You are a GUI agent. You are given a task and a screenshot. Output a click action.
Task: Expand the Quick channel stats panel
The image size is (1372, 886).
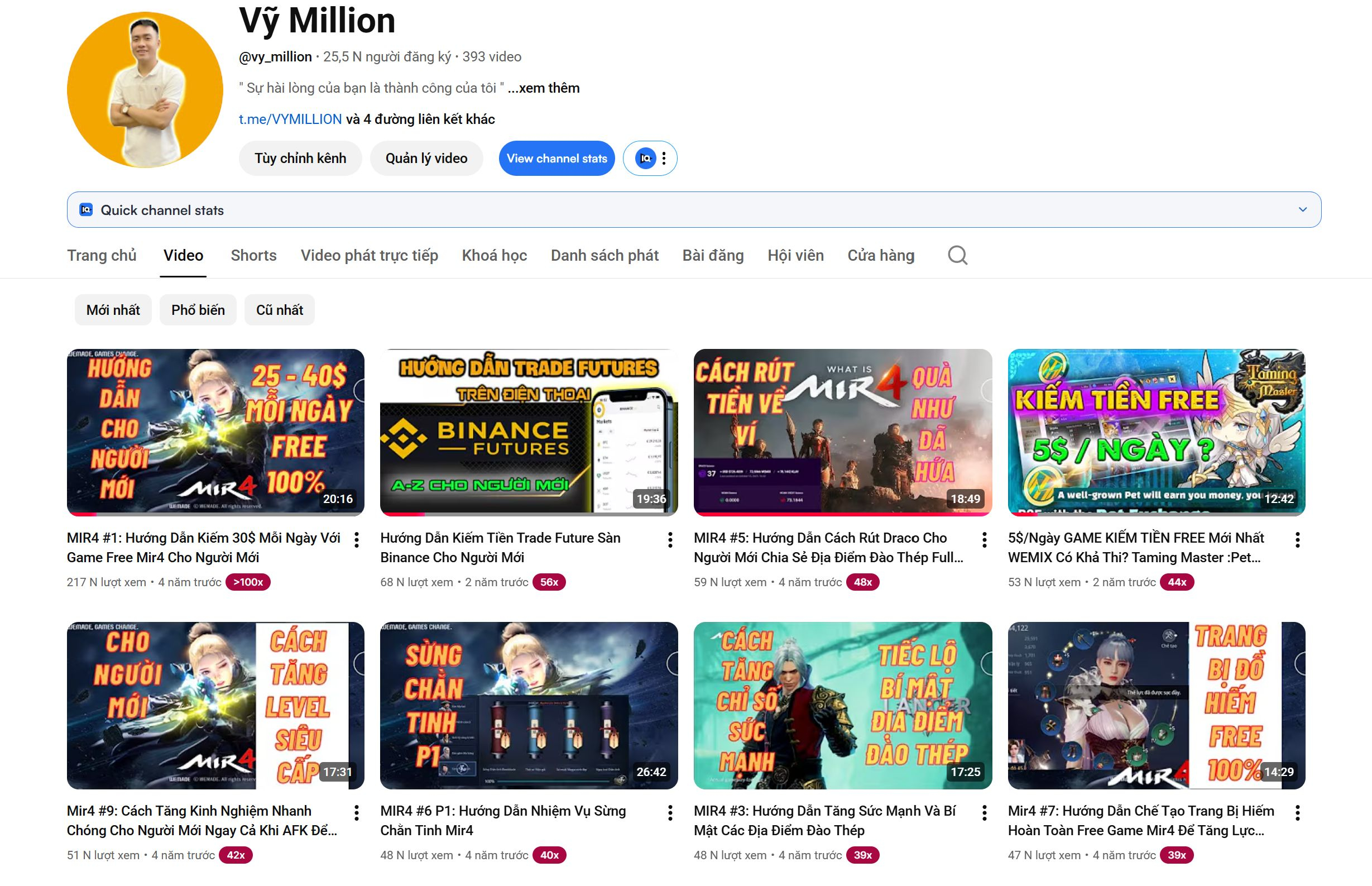pyautogui.click(x=1302, y=209)
